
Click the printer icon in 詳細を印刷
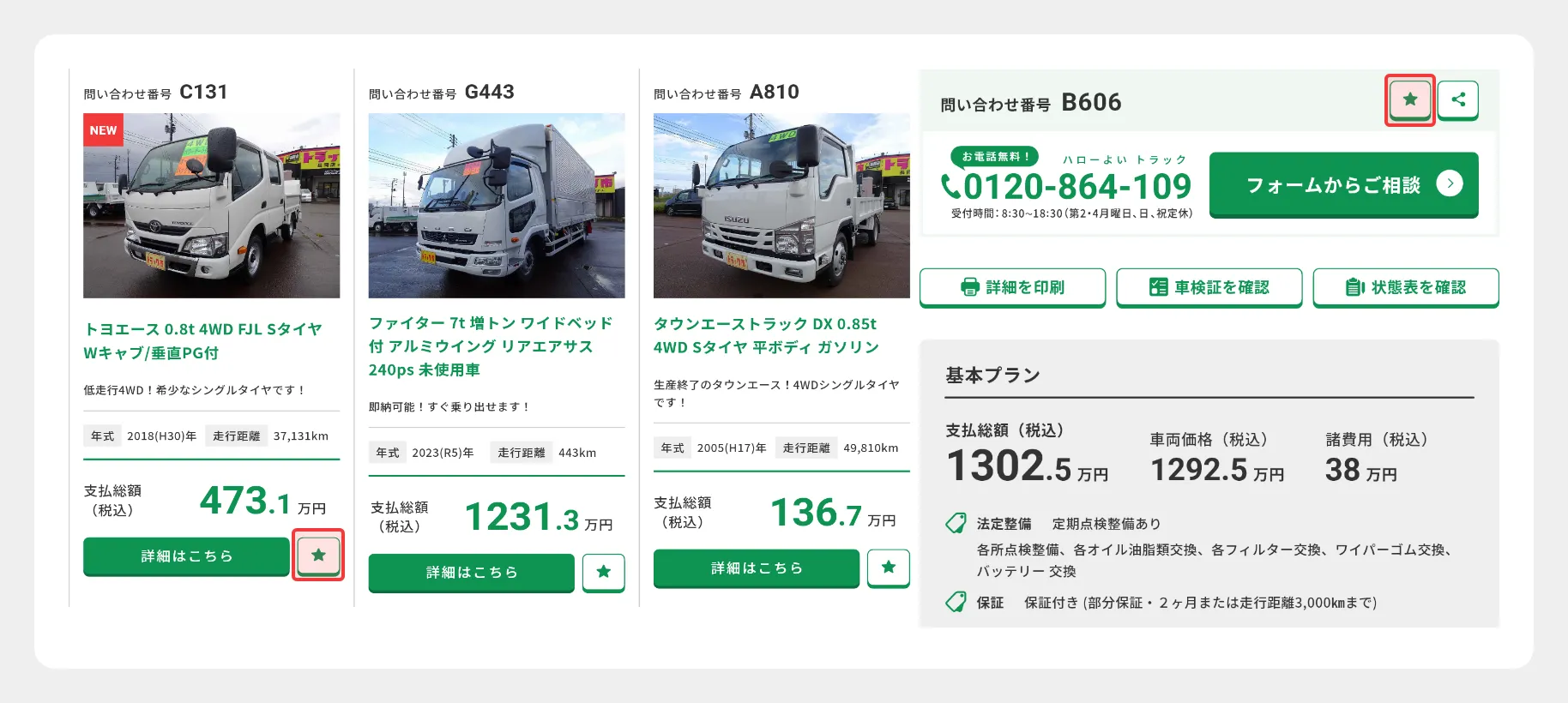[970, 287]
